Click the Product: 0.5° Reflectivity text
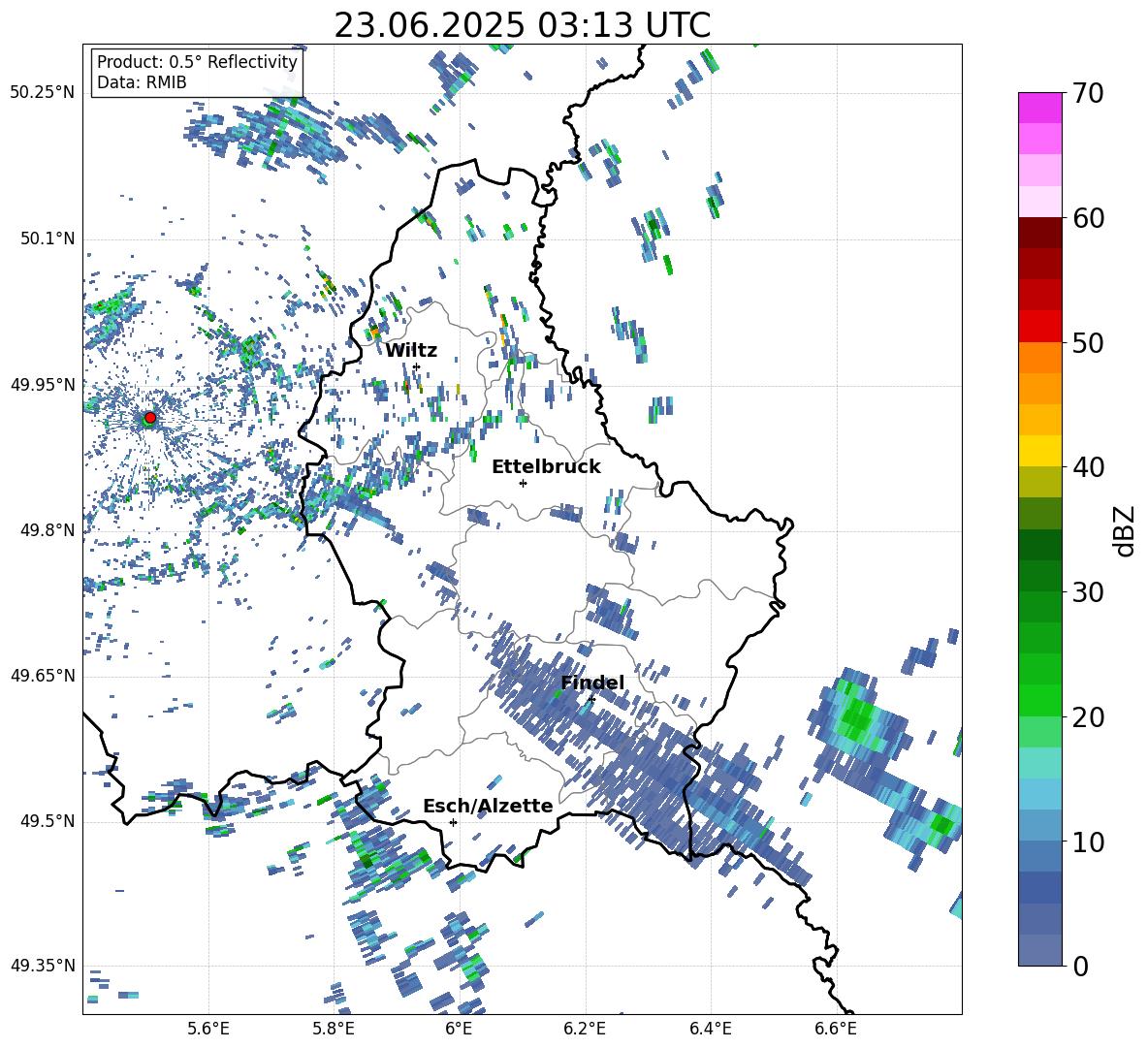The width and height of the screenshot is (1148, 1048). click(197, 62)
